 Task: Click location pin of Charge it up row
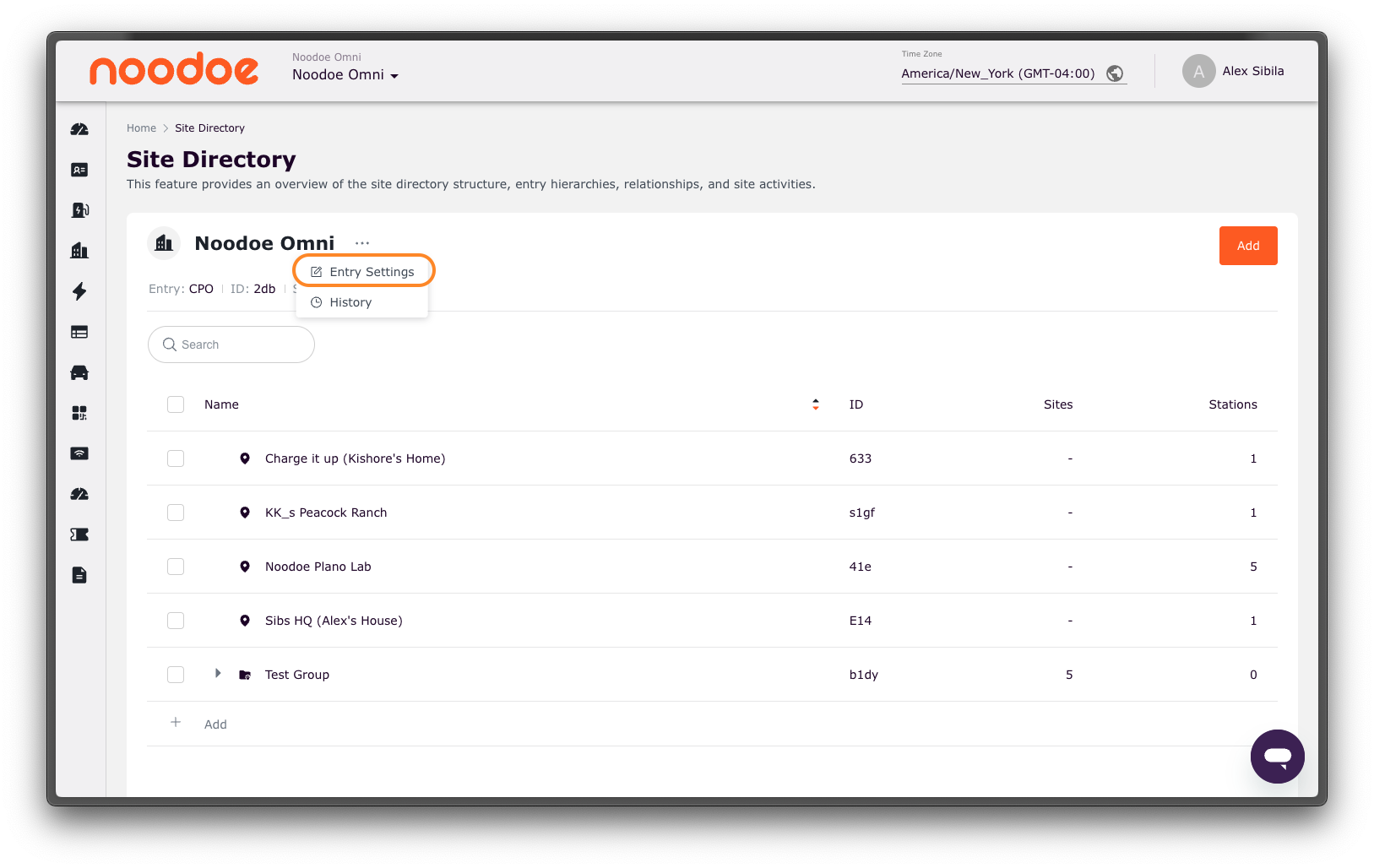[x=245, y=458]
